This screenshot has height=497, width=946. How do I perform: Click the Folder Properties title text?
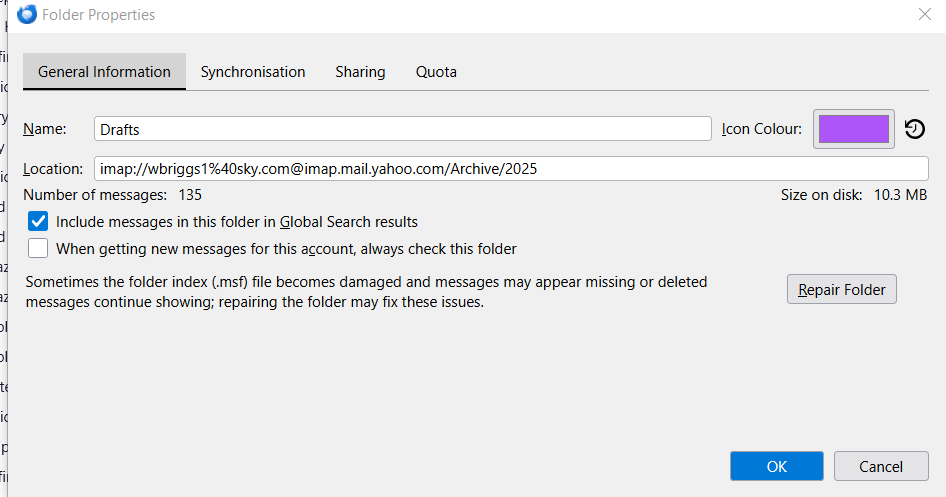(x=100, y=15)
